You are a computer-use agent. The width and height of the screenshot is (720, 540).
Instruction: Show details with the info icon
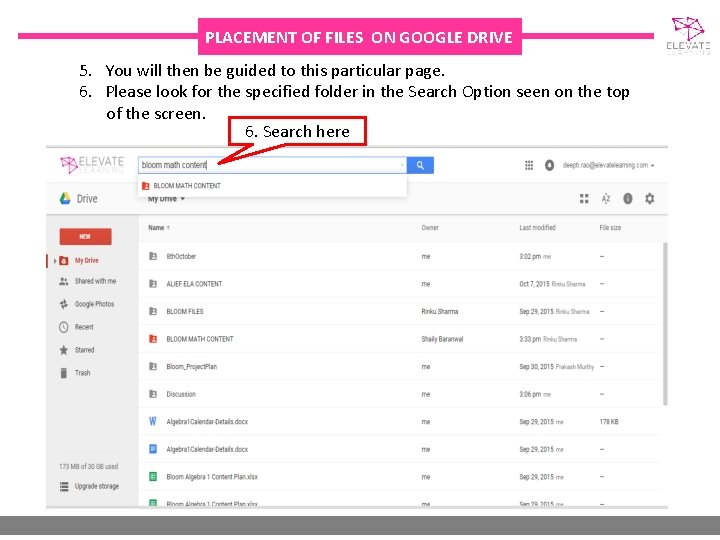(x=628, y=198)
